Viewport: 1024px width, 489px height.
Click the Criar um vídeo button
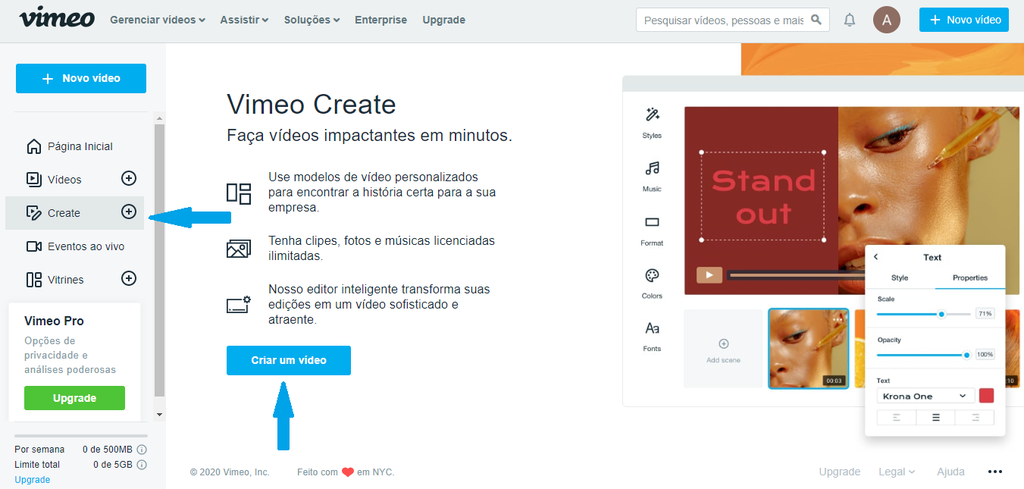pos(289,360)
